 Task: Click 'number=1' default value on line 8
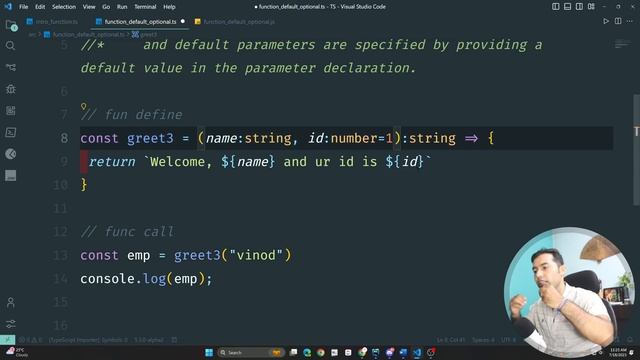[x=362, y=138]
